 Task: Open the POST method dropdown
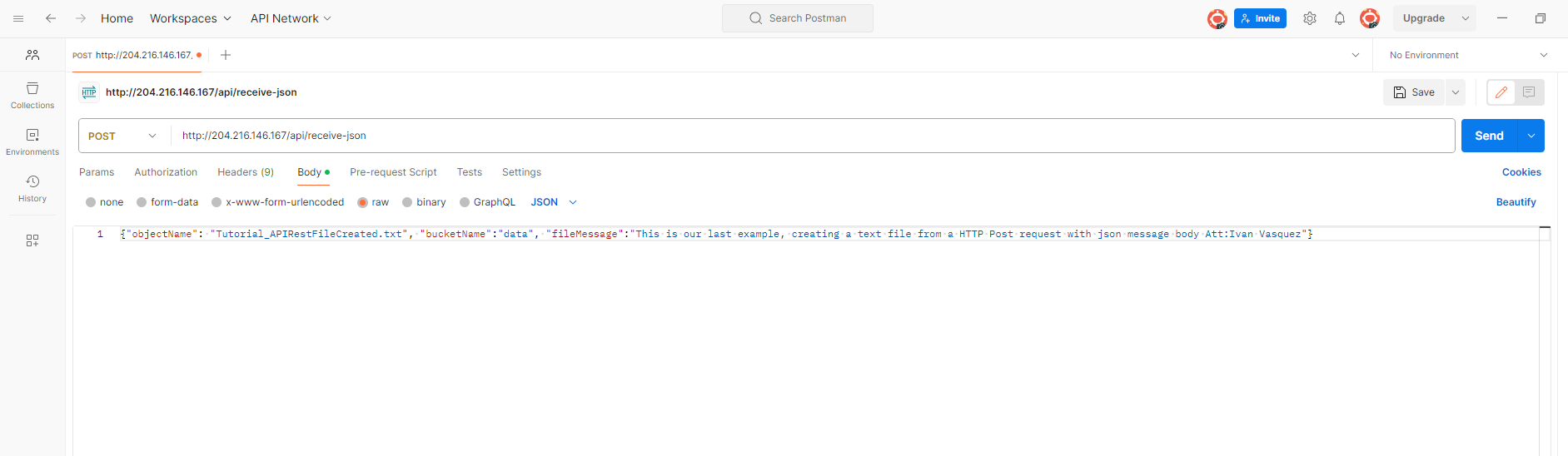(122, 136)
